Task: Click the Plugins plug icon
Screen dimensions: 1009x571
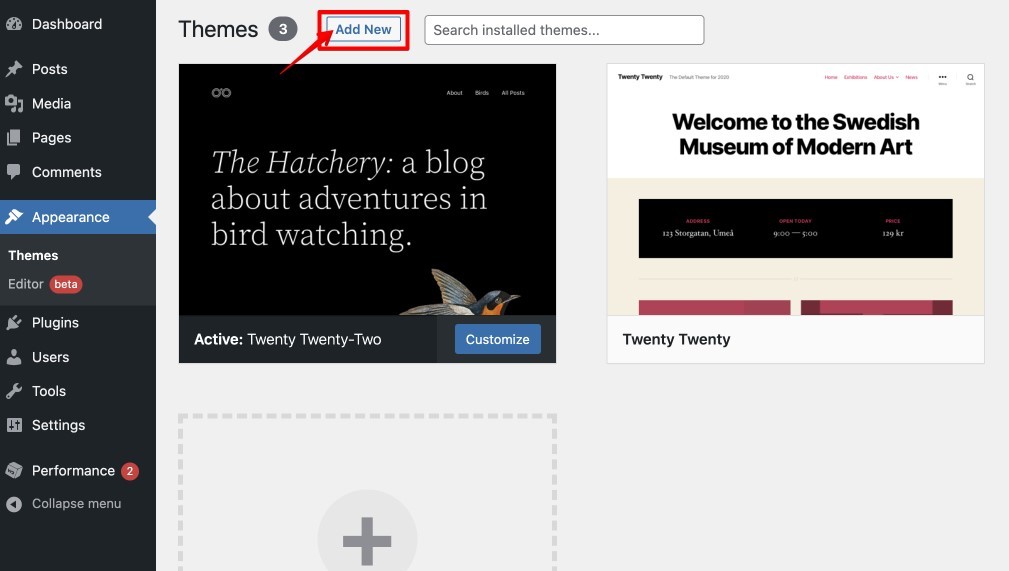Action: tap(14, 323)
